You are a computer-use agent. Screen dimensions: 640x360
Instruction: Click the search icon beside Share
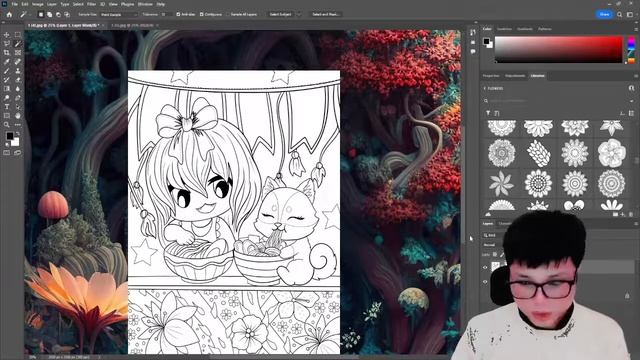pos(620,14)
